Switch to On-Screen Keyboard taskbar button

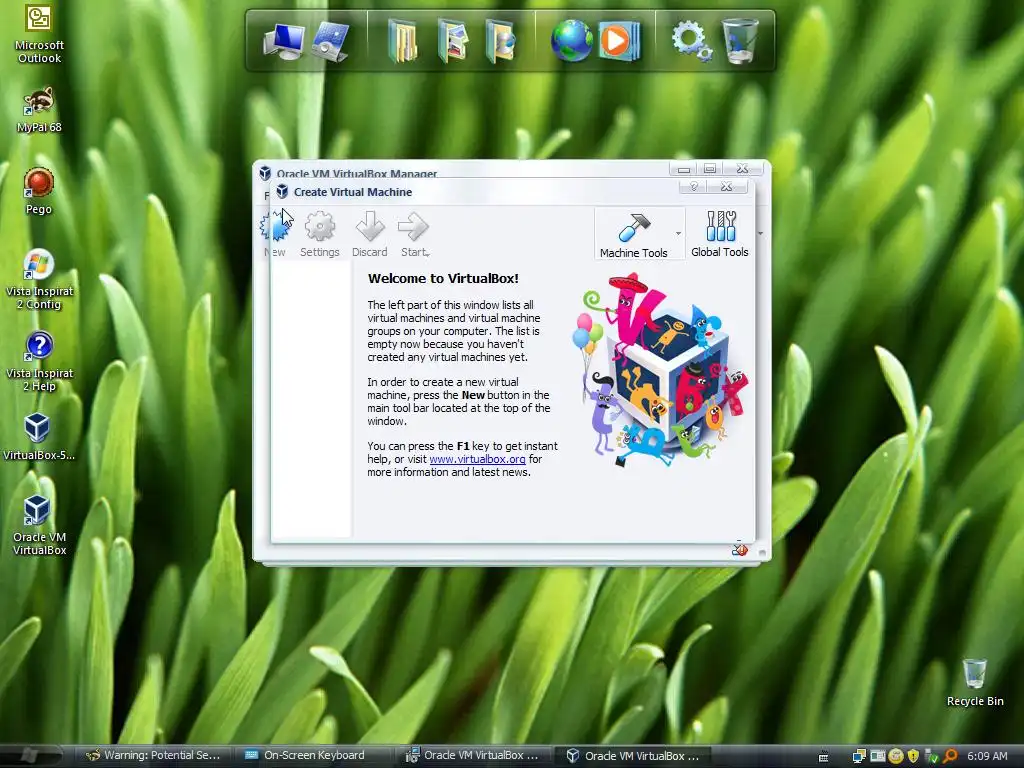tap(311, 756)
